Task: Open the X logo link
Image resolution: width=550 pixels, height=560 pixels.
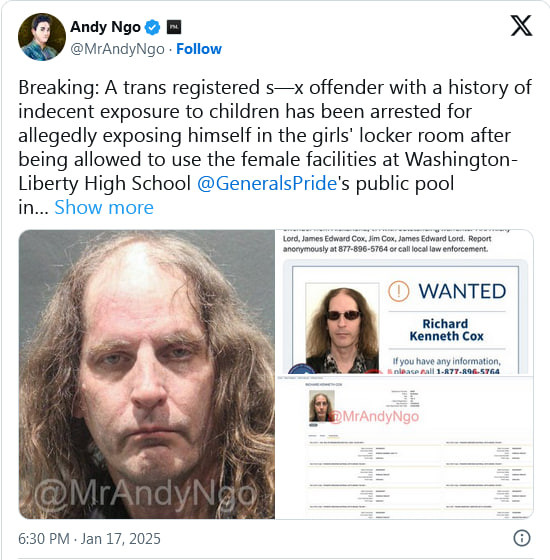Action: 521,26
